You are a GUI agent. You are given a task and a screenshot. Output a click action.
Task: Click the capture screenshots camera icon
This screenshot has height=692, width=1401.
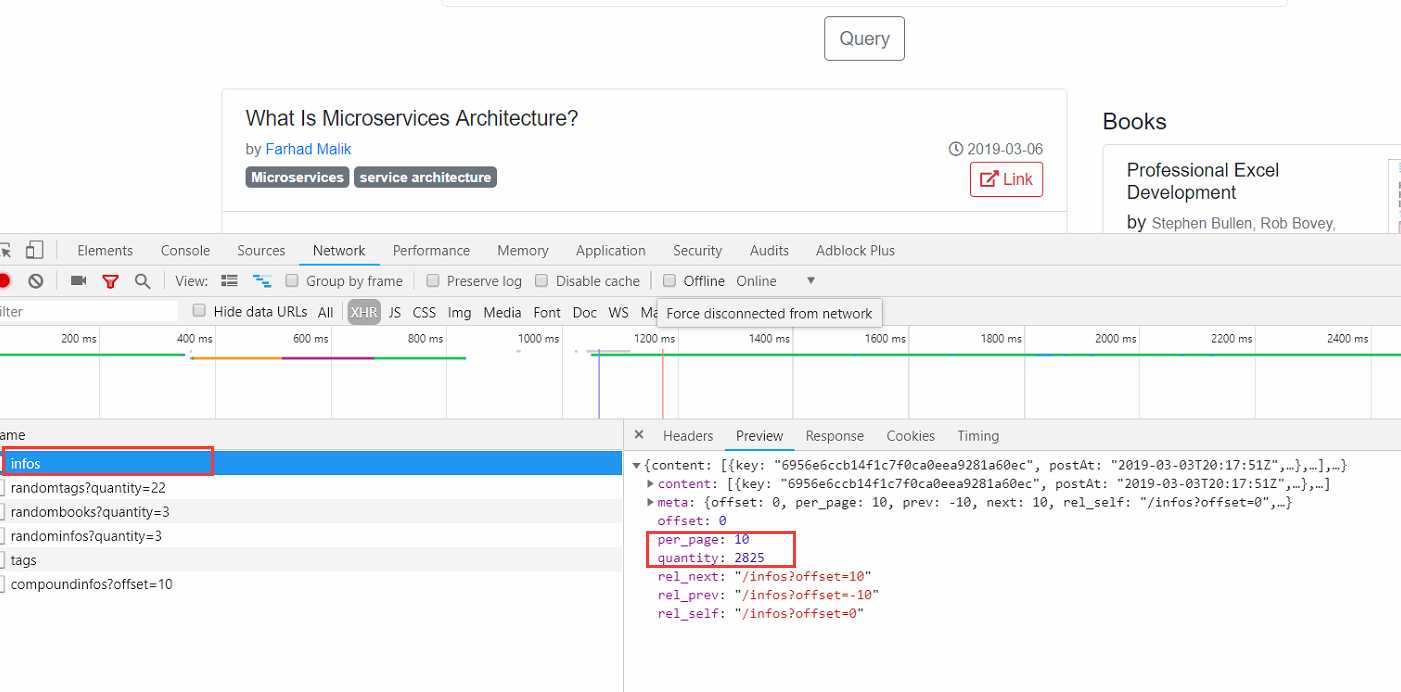point(79,281)
